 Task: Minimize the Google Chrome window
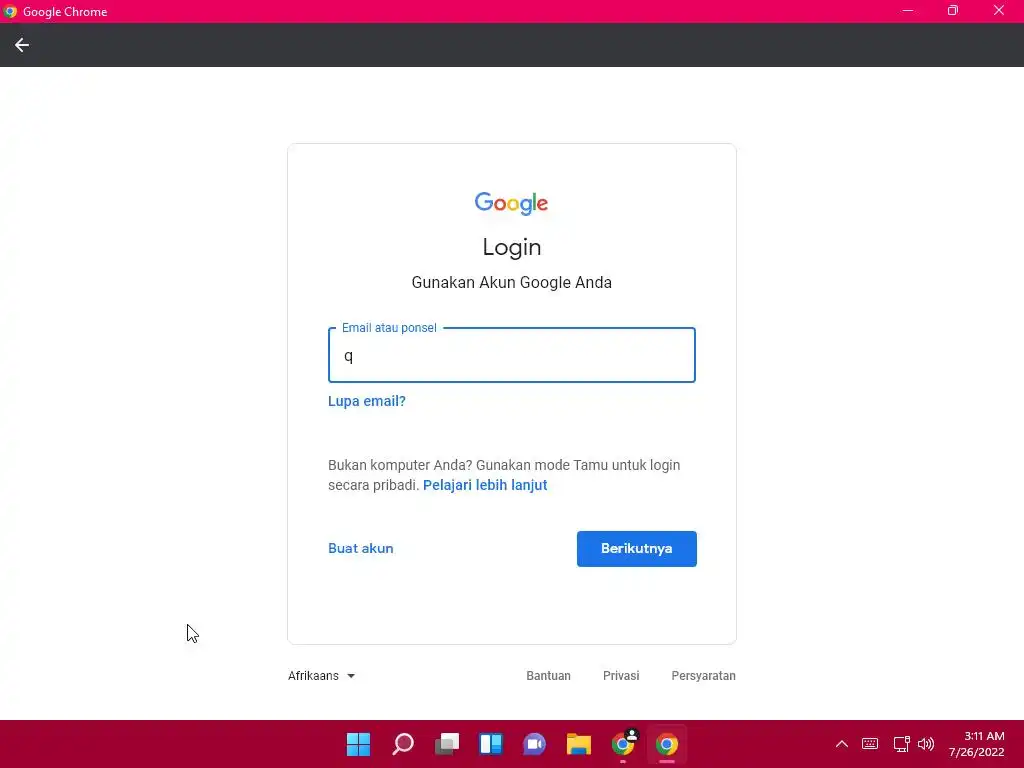pos(908,11)
